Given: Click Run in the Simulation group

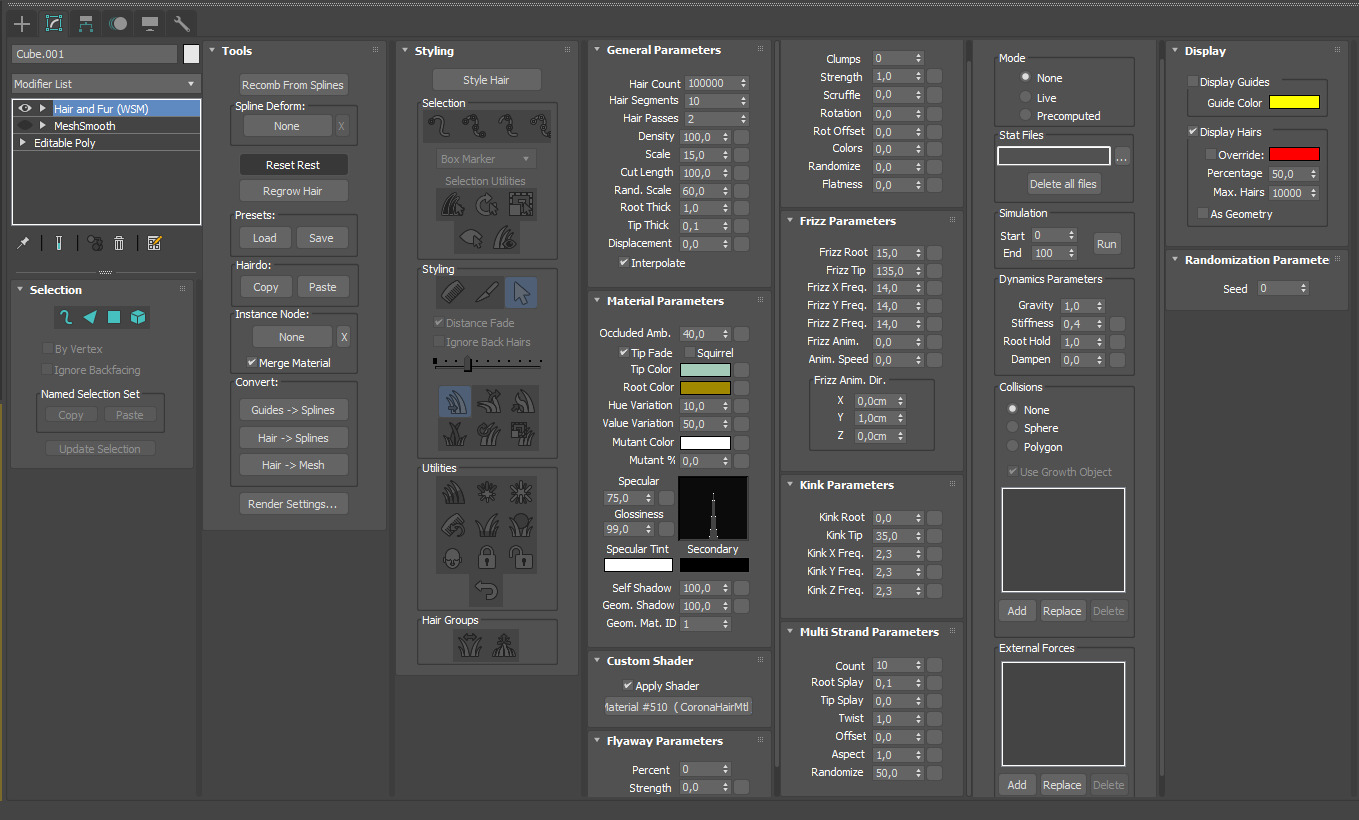Looking at the screenshot, I should (1106, 244).
